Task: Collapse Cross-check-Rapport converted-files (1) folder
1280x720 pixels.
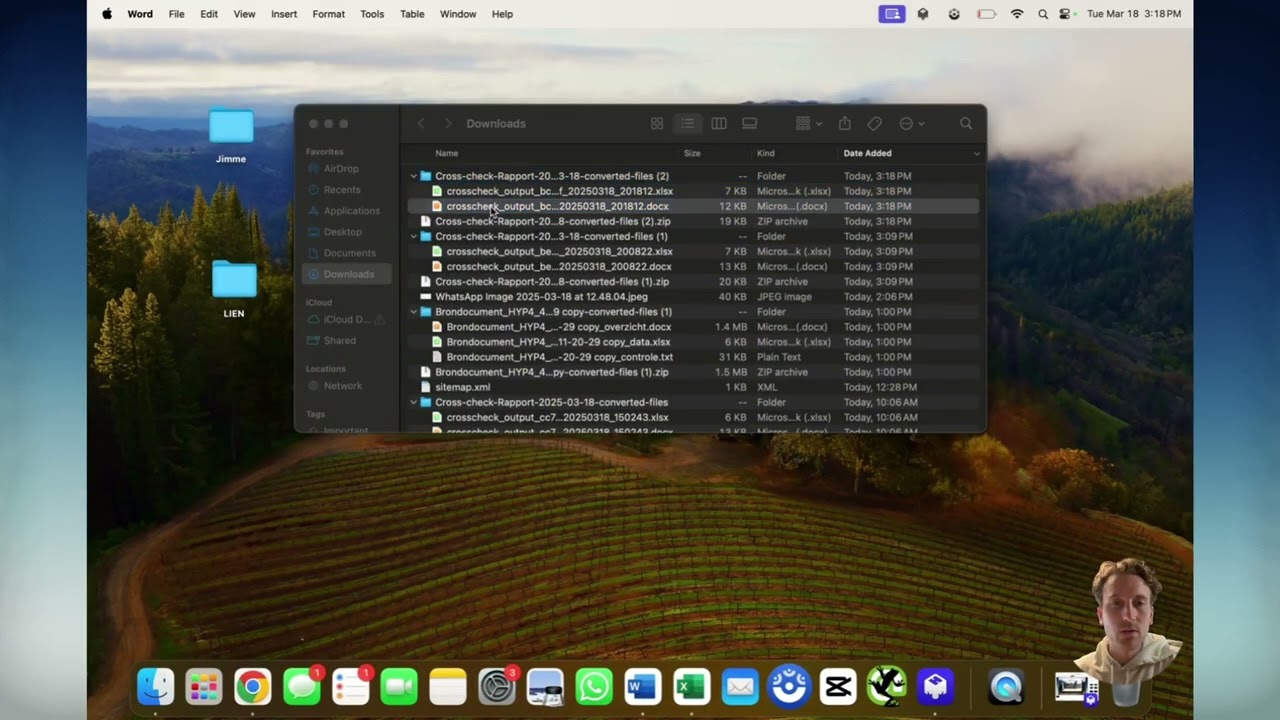Action: coord(414,237)
